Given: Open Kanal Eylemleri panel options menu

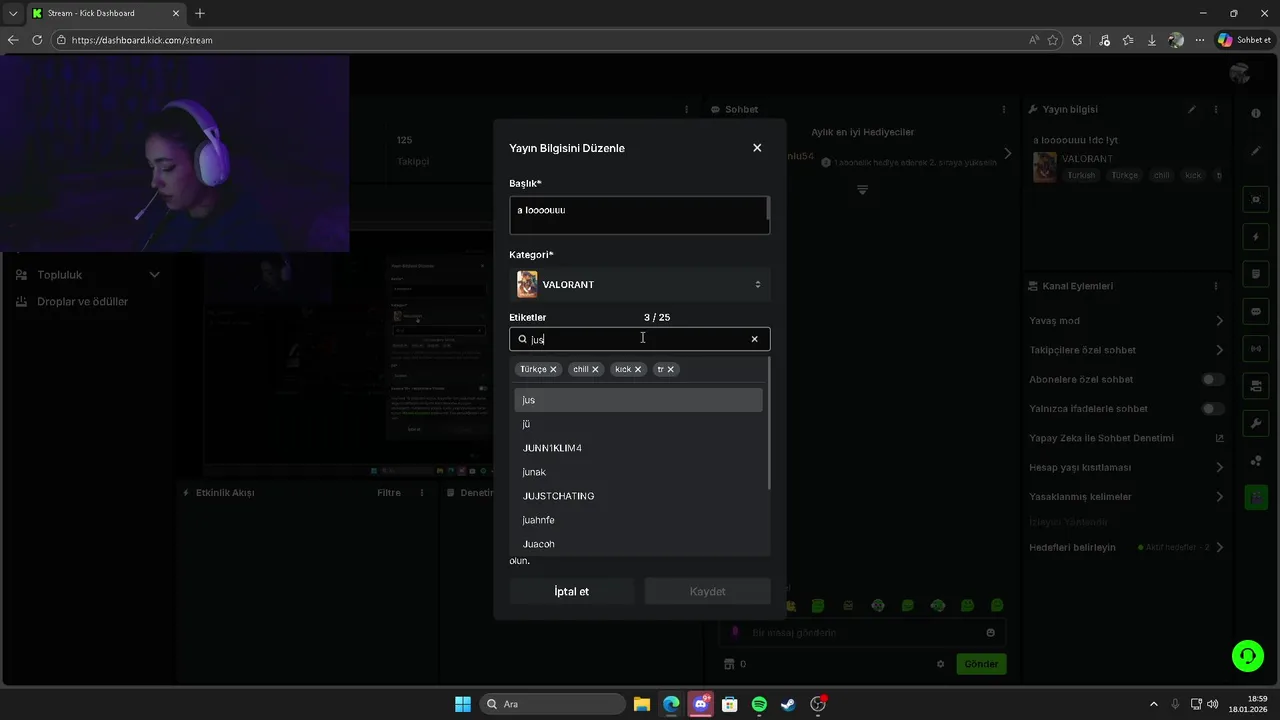Looking at the screenshot, I should tap(1216, 286).
